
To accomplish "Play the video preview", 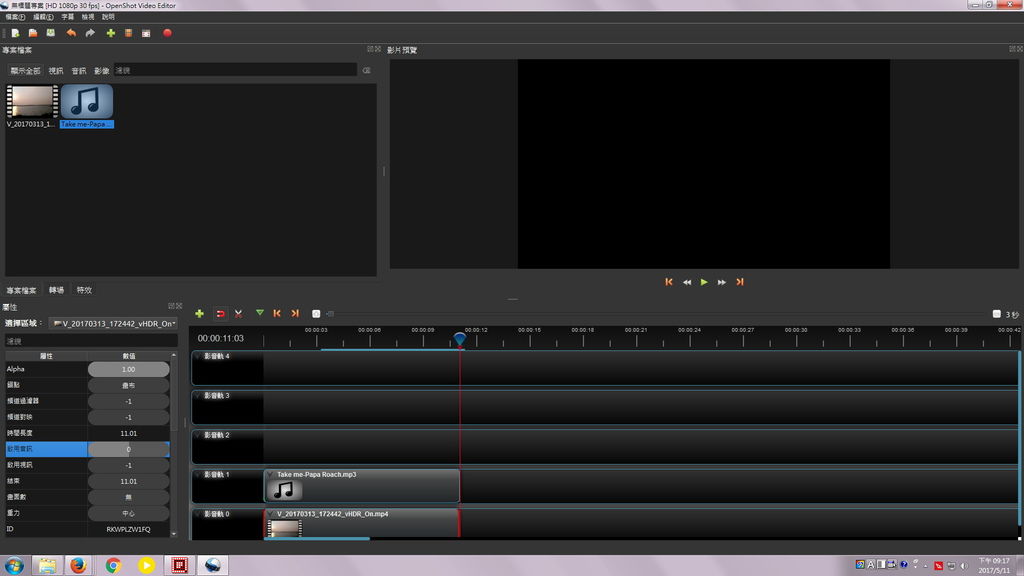I will 704,282.
